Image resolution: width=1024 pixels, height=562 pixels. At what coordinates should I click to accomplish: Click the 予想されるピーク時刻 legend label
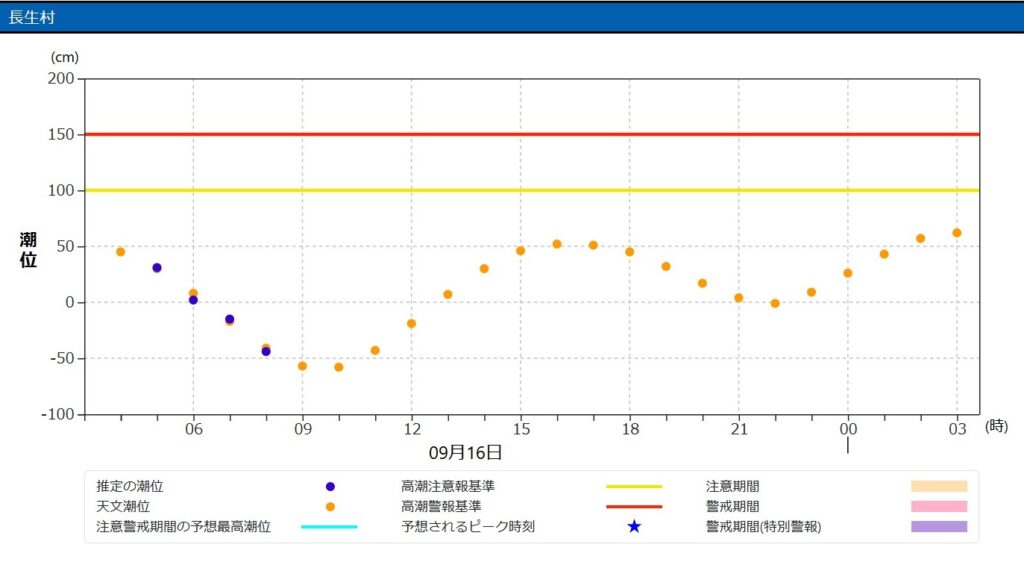(x=468, y=527)
